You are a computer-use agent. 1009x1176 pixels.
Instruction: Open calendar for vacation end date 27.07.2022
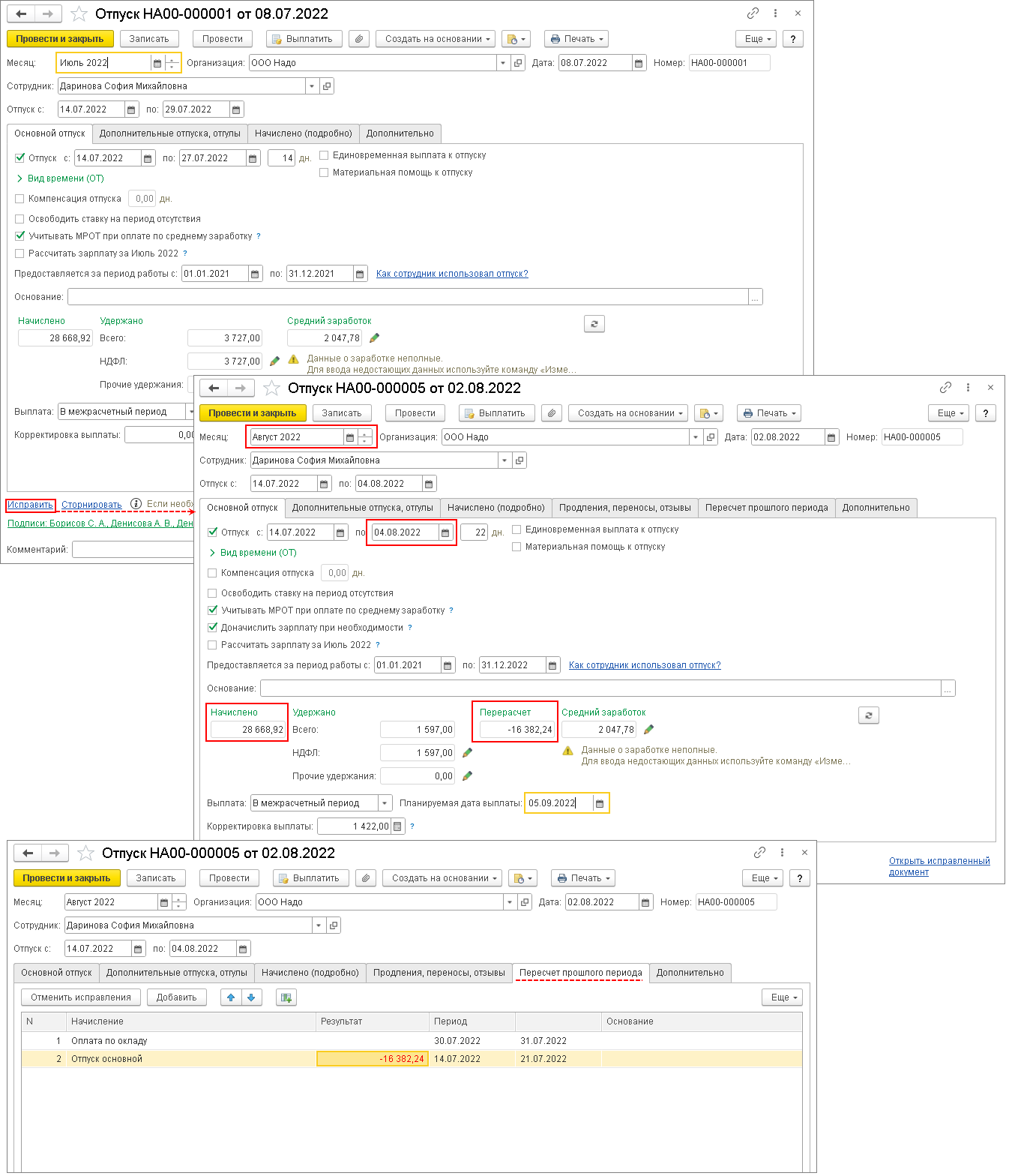coord(253,158)
